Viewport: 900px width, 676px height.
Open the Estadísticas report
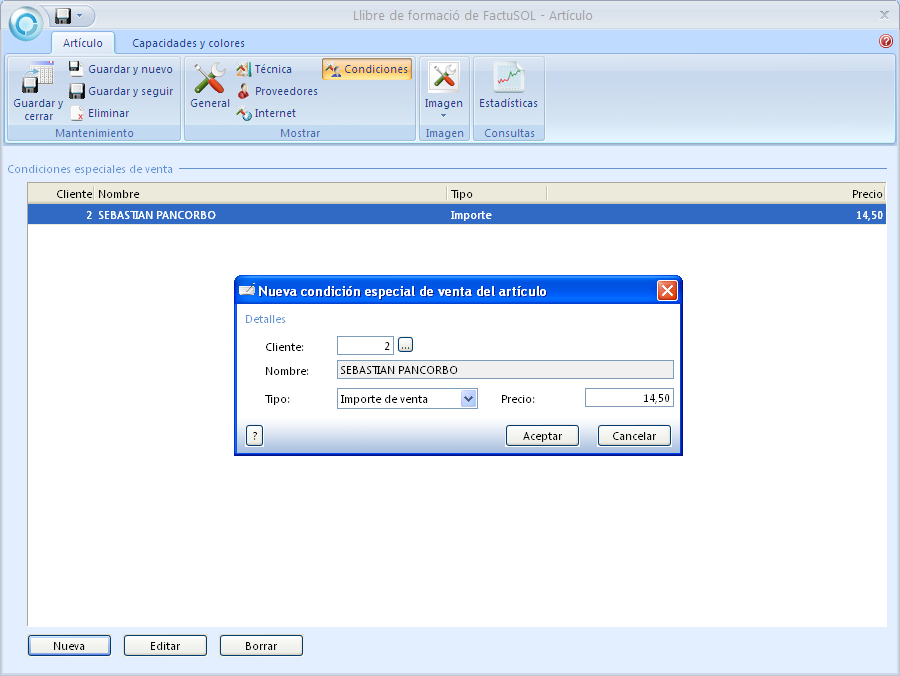[508, 80]
